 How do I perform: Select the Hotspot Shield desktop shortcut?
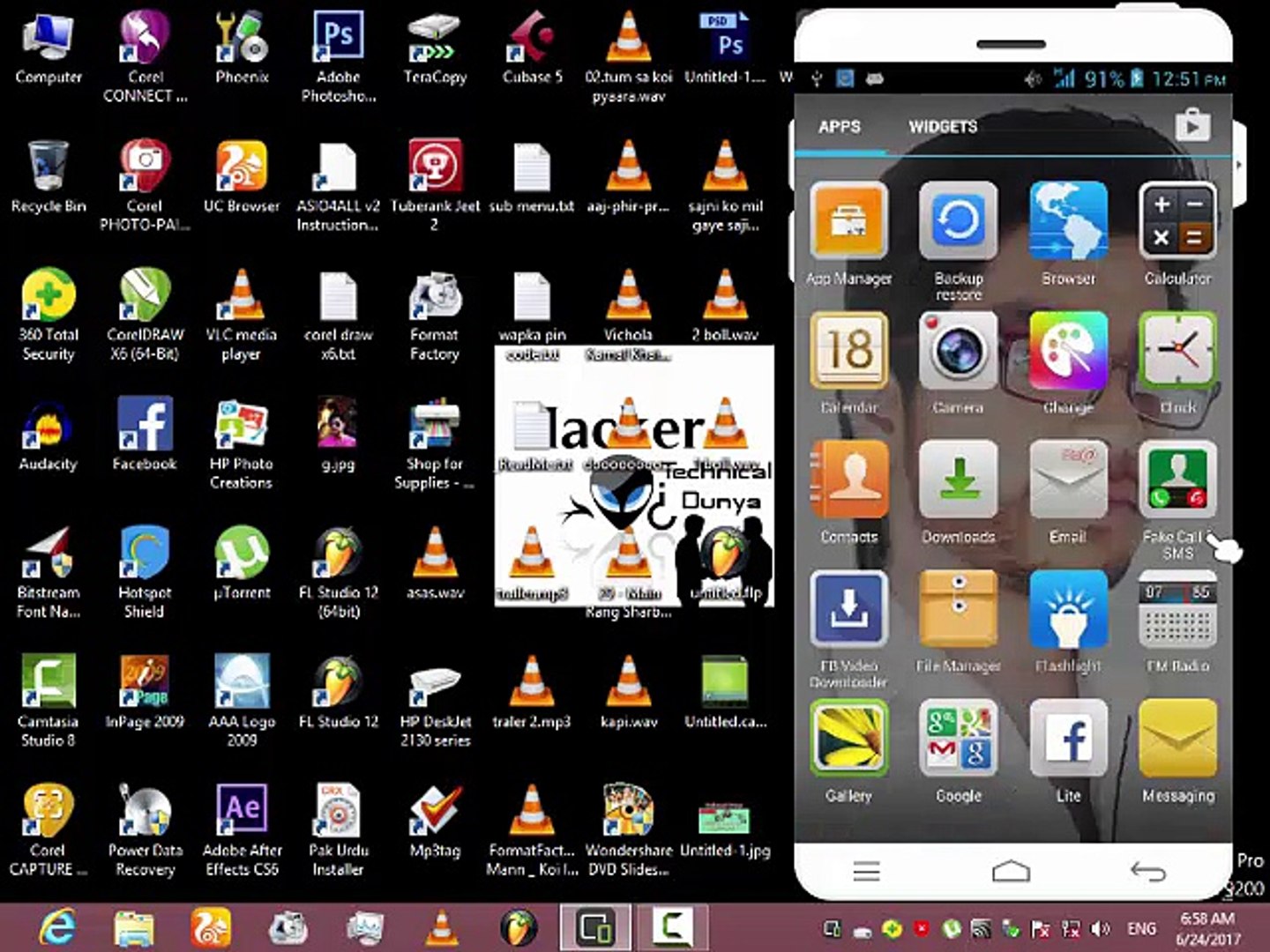pyautogui.click(x=145, y=573)
